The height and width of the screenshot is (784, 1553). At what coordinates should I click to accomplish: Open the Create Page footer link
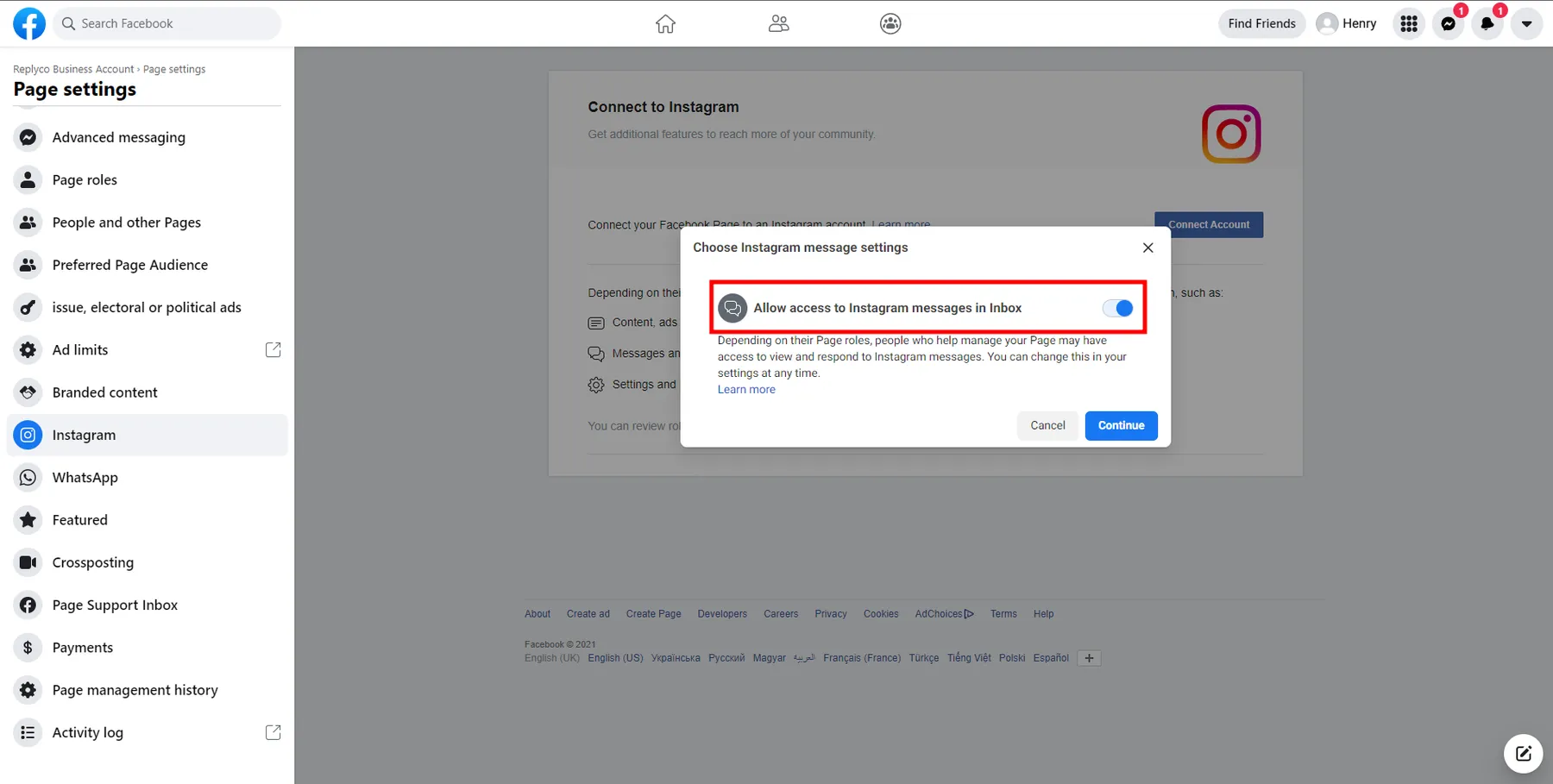pos(653,614)
